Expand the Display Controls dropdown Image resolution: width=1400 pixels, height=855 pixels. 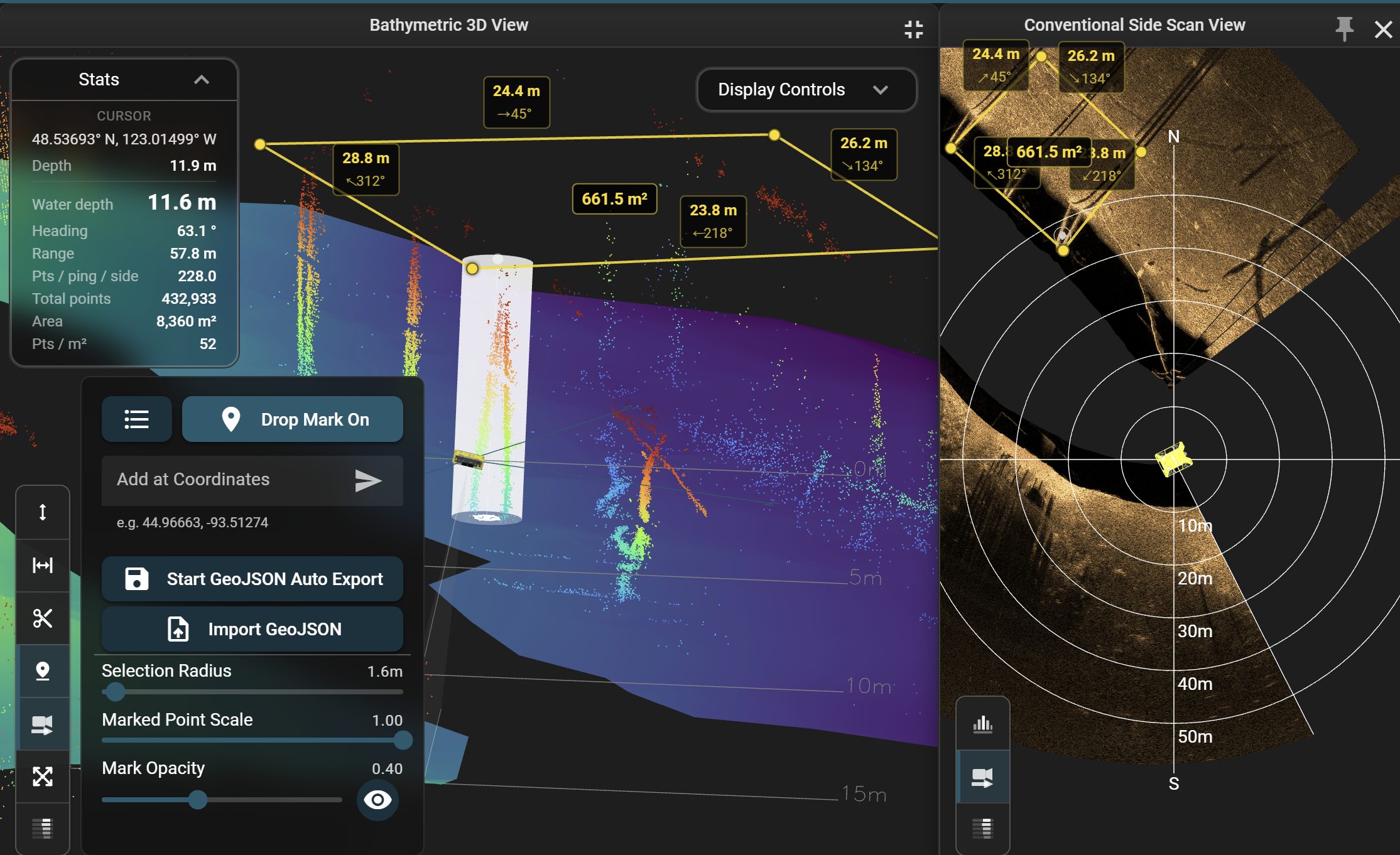(806, 90)
